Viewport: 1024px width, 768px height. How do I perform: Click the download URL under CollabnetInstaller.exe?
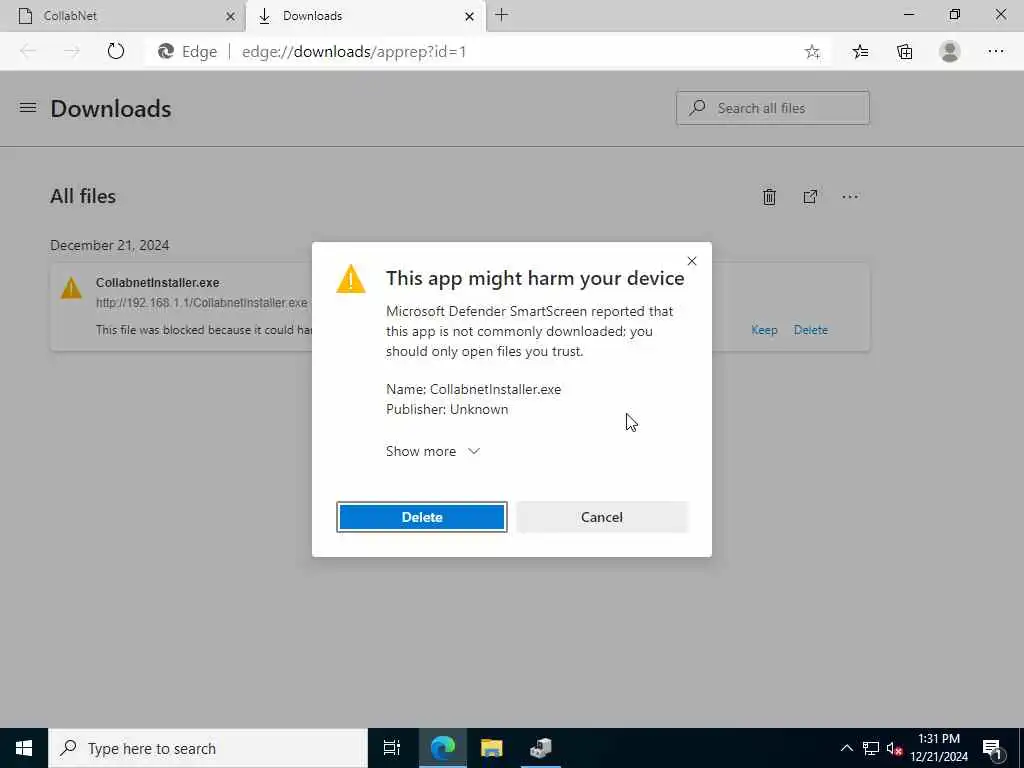pos(201,303)
